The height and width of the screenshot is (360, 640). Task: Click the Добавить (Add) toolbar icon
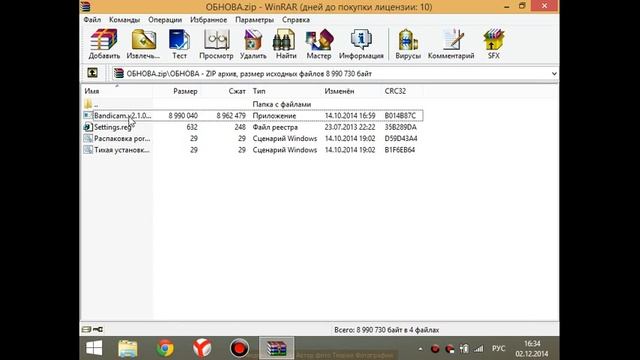point(104,44)
